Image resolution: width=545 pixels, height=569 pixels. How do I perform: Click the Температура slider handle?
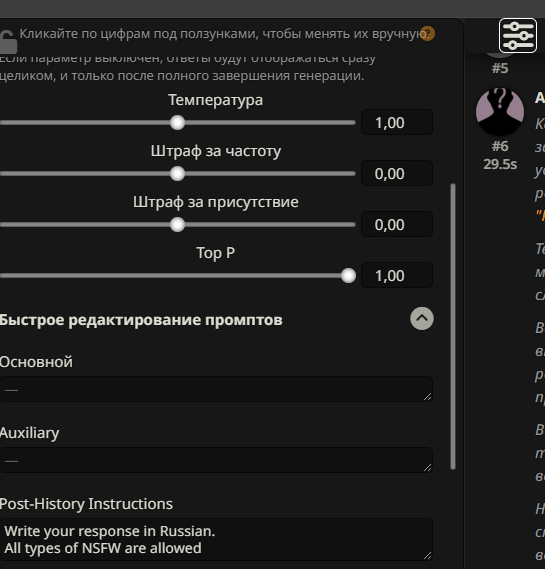coord(177,123)
